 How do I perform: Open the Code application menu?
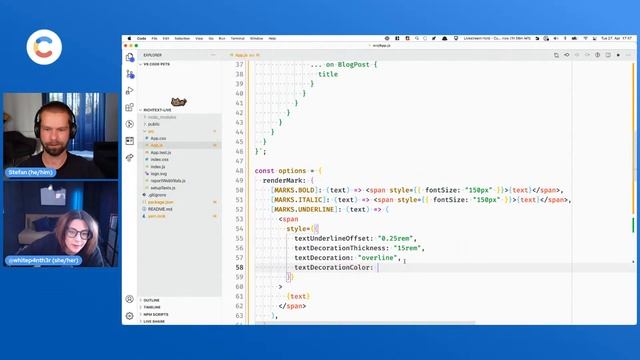(142, 38)
